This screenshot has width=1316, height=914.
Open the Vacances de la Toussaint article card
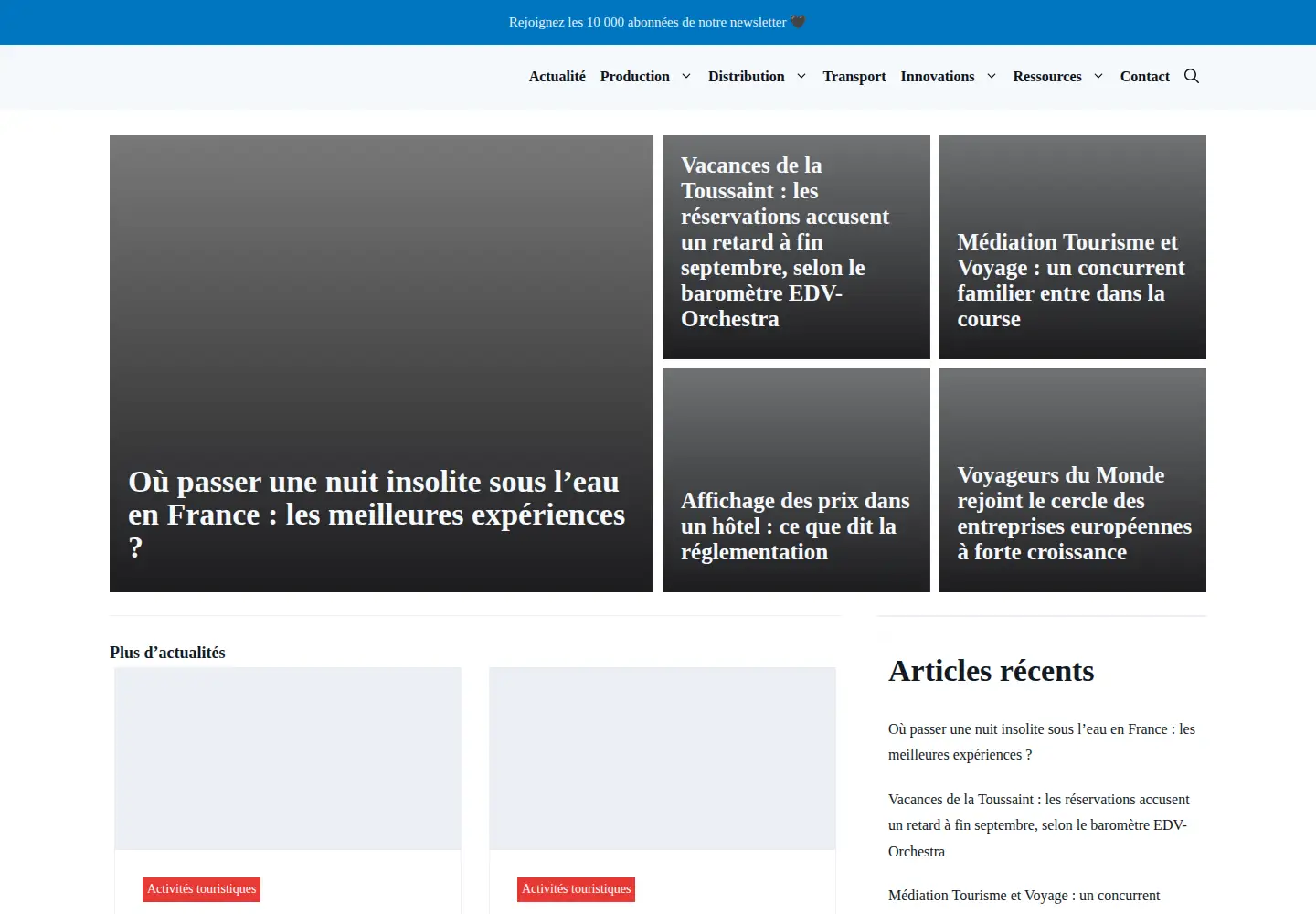[x=796, y=247]
